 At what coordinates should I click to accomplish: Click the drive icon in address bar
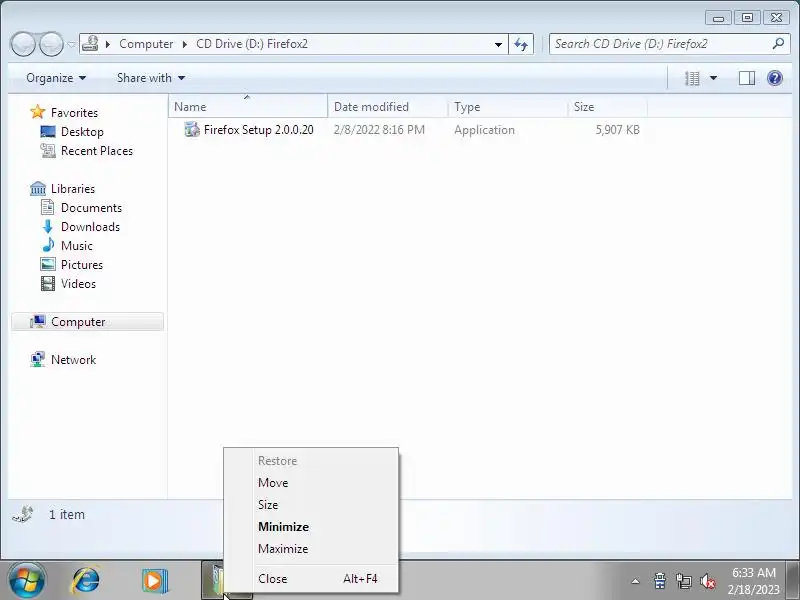point(90,44)
